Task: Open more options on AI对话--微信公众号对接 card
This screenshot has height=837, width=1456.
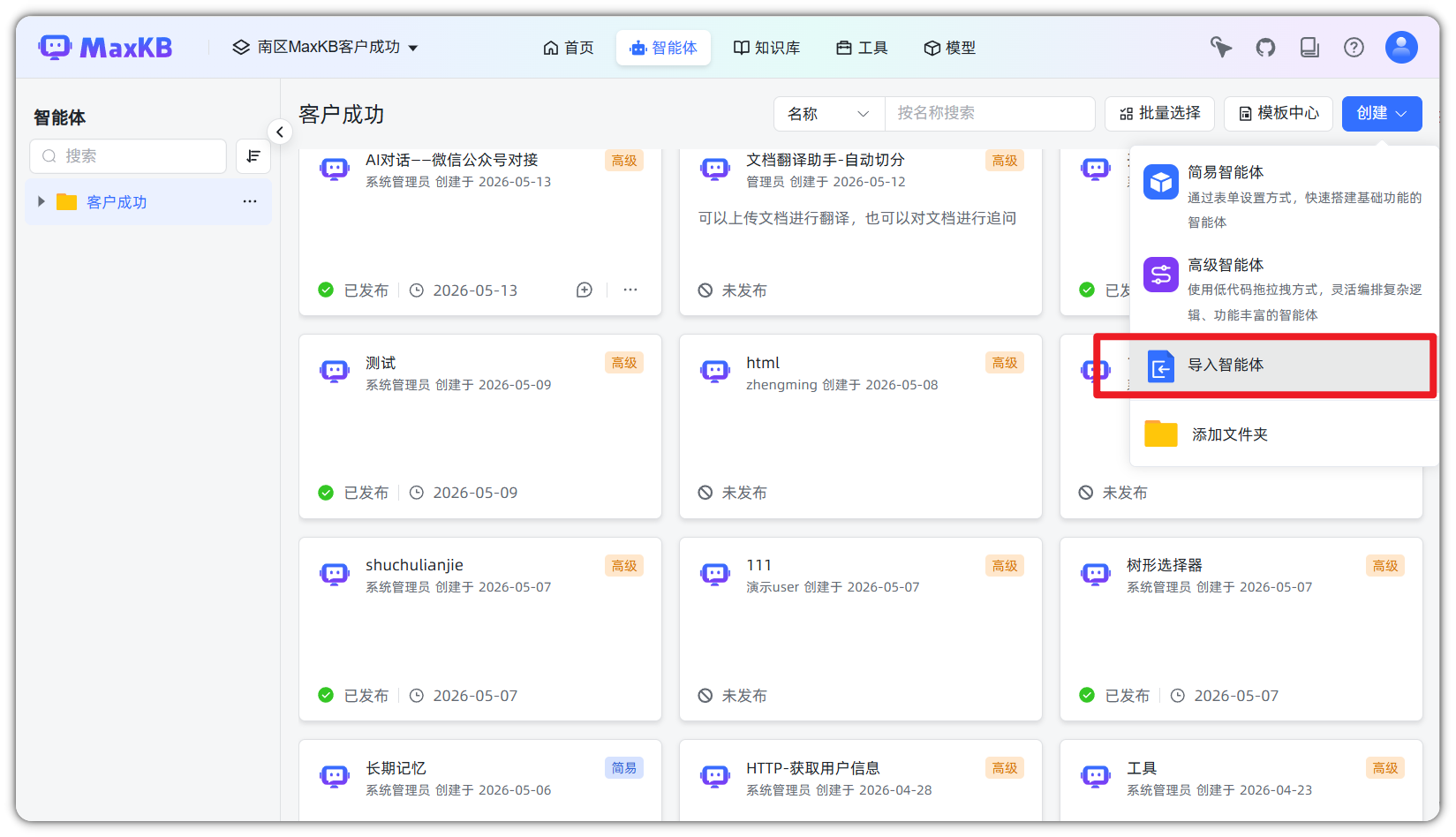Action: 630,290
